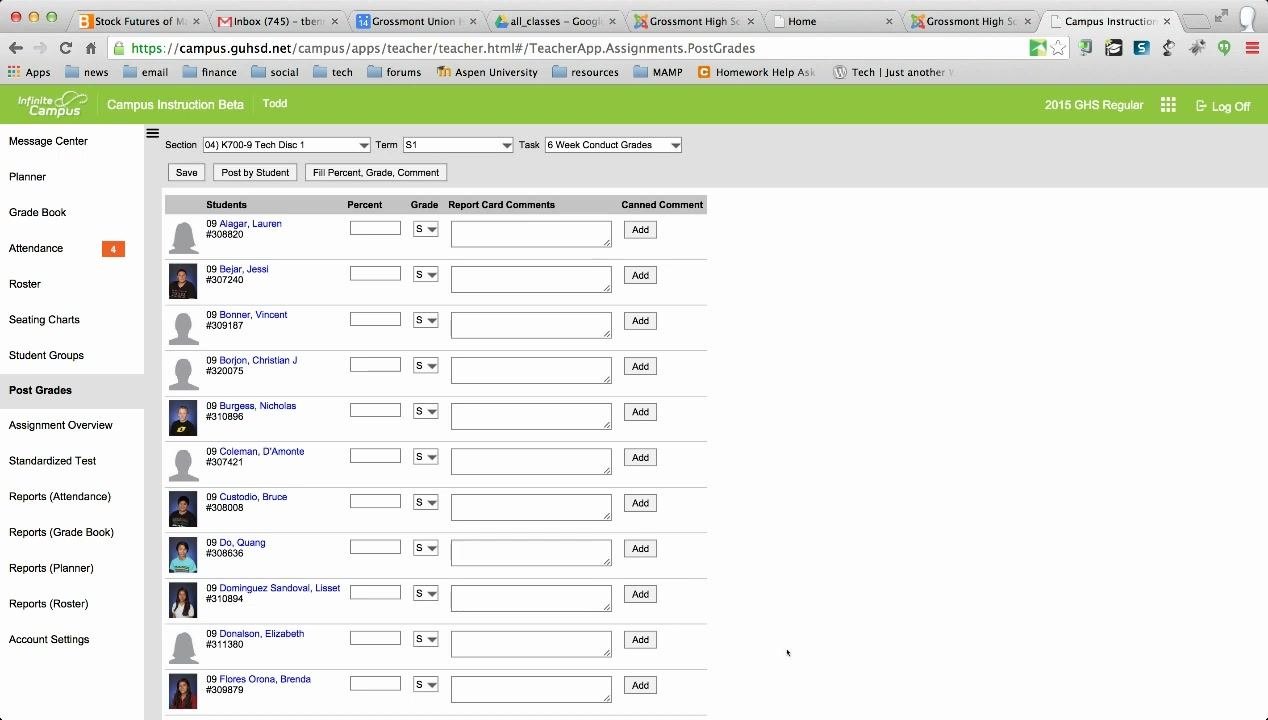Click Nicholas Burgess's student photo
The height and width of the screenshot is (720, 1268).
pyautogui.click(x=183, y=419)
